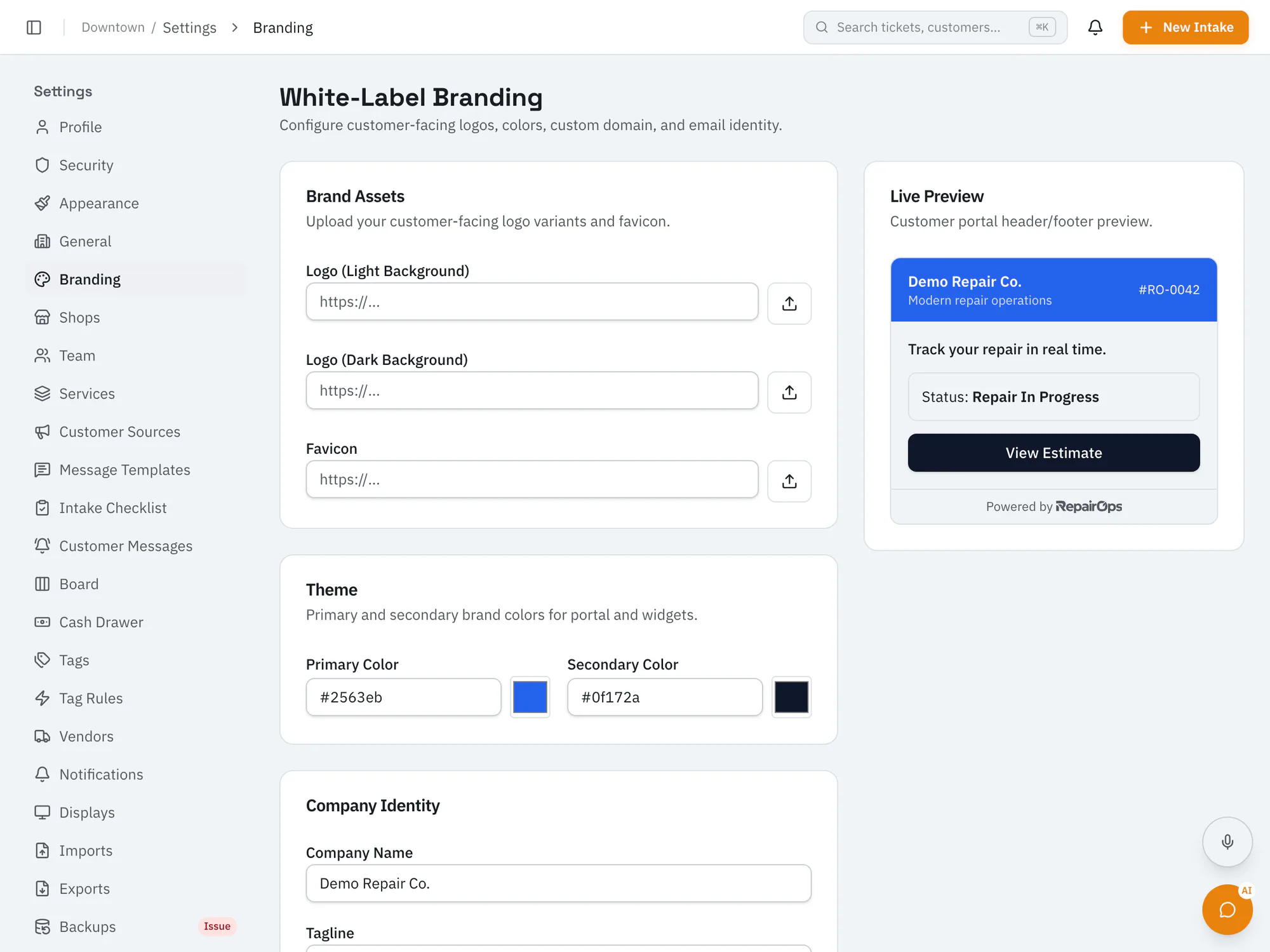Go to Downtown breadcrumb
The width and height of the screenshot is (1270, 952).
point(113,27)
